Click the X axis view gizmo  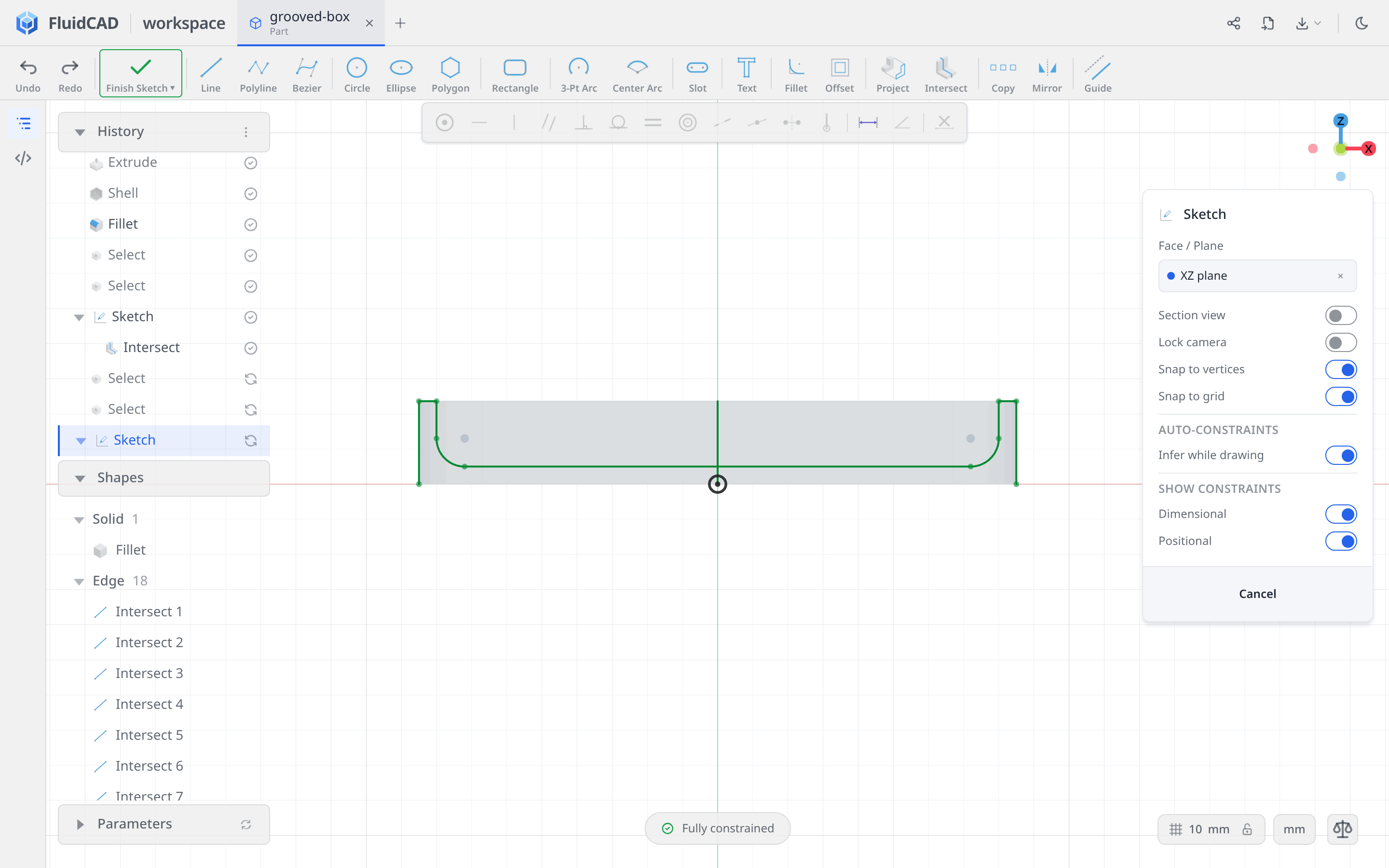pos(1368,149)
